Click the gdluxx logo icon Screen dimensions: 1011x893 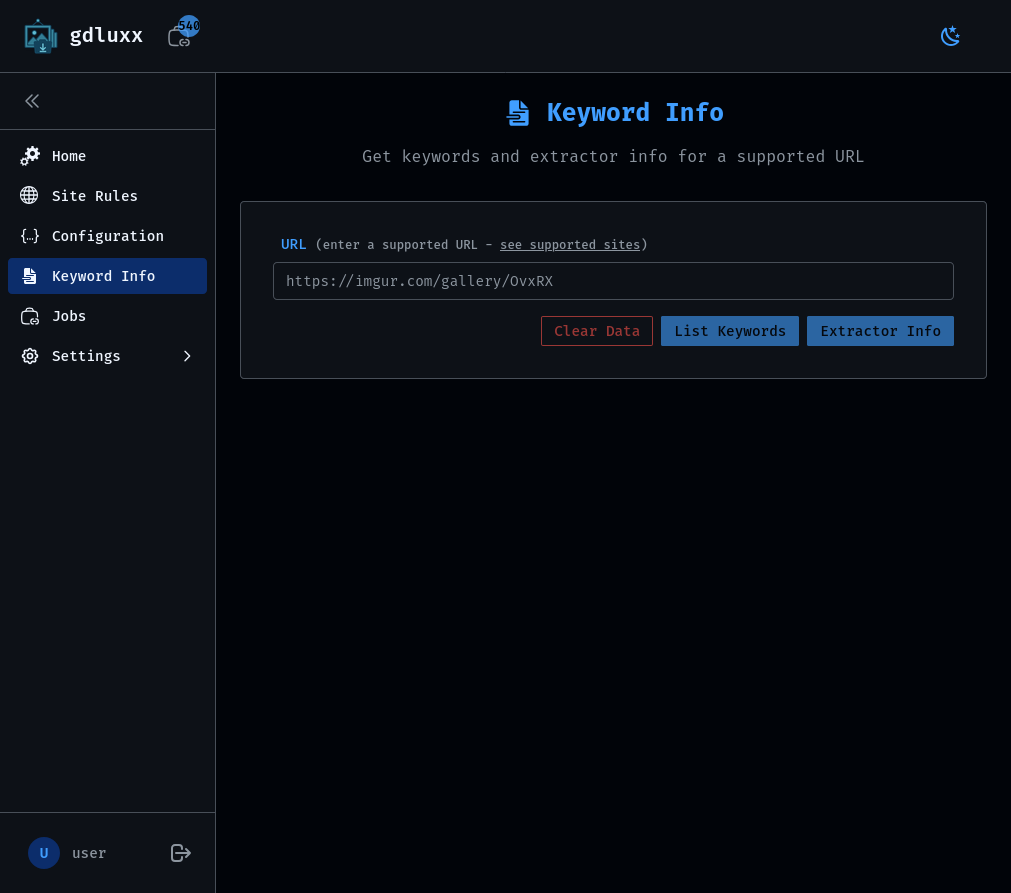tap(41, 36)
